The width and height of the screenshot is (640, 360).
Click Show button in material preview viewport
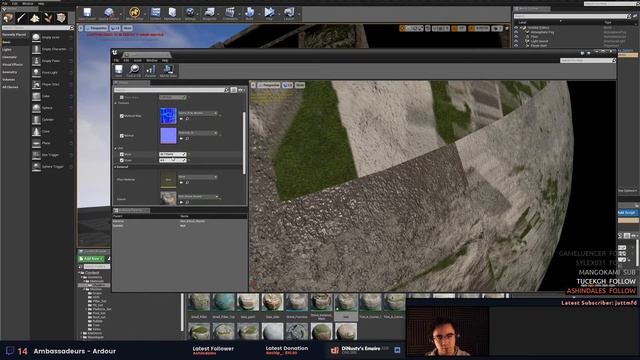[x=300, y=85]
